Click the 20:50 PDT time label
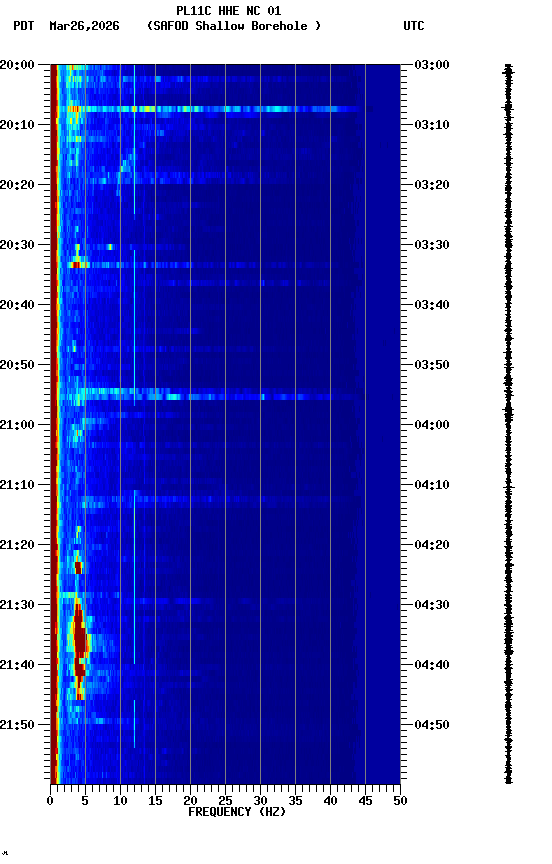 click(18, 365)
